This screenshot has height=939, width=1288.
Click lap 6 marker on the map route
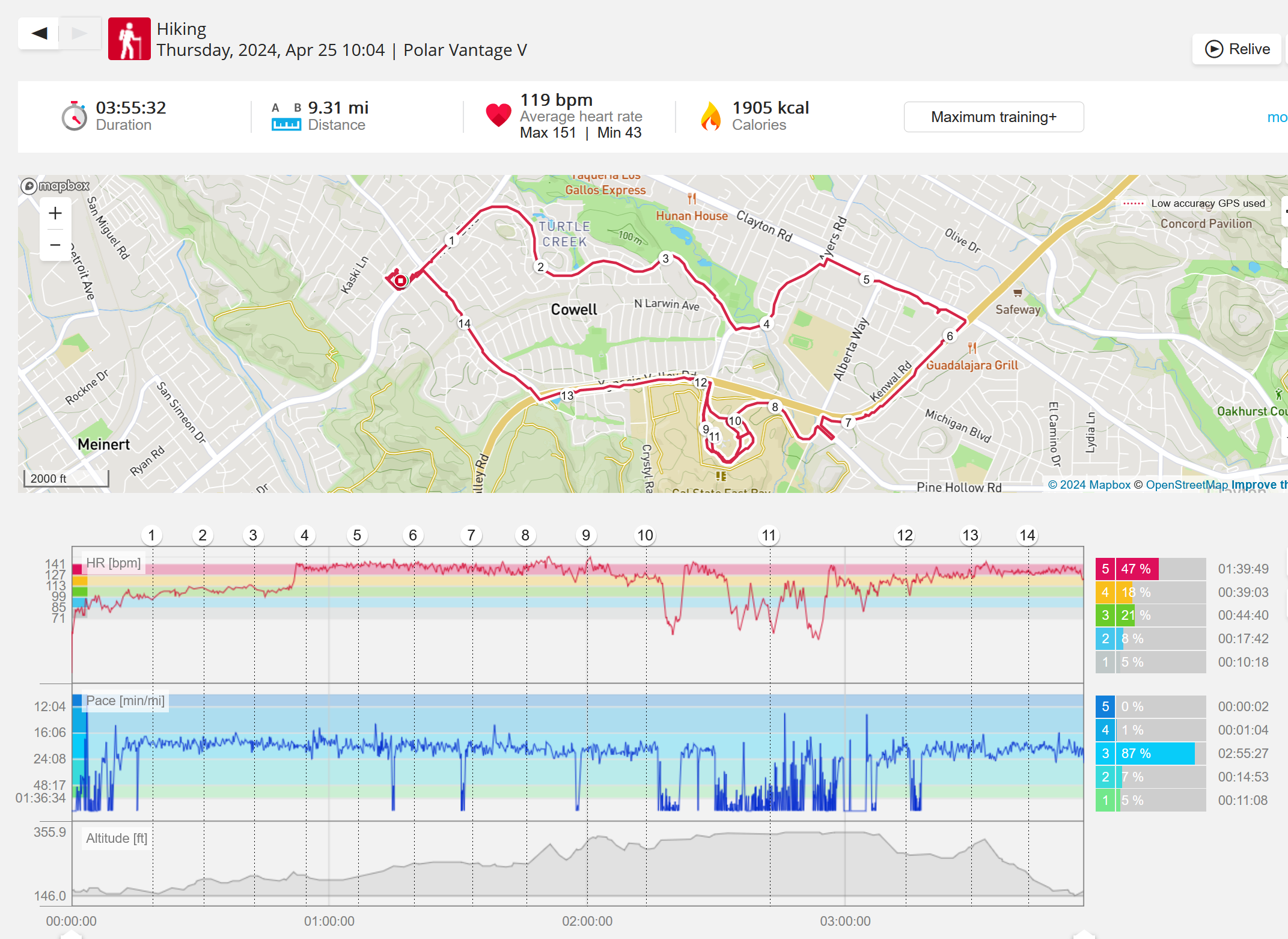coord(950,336)
